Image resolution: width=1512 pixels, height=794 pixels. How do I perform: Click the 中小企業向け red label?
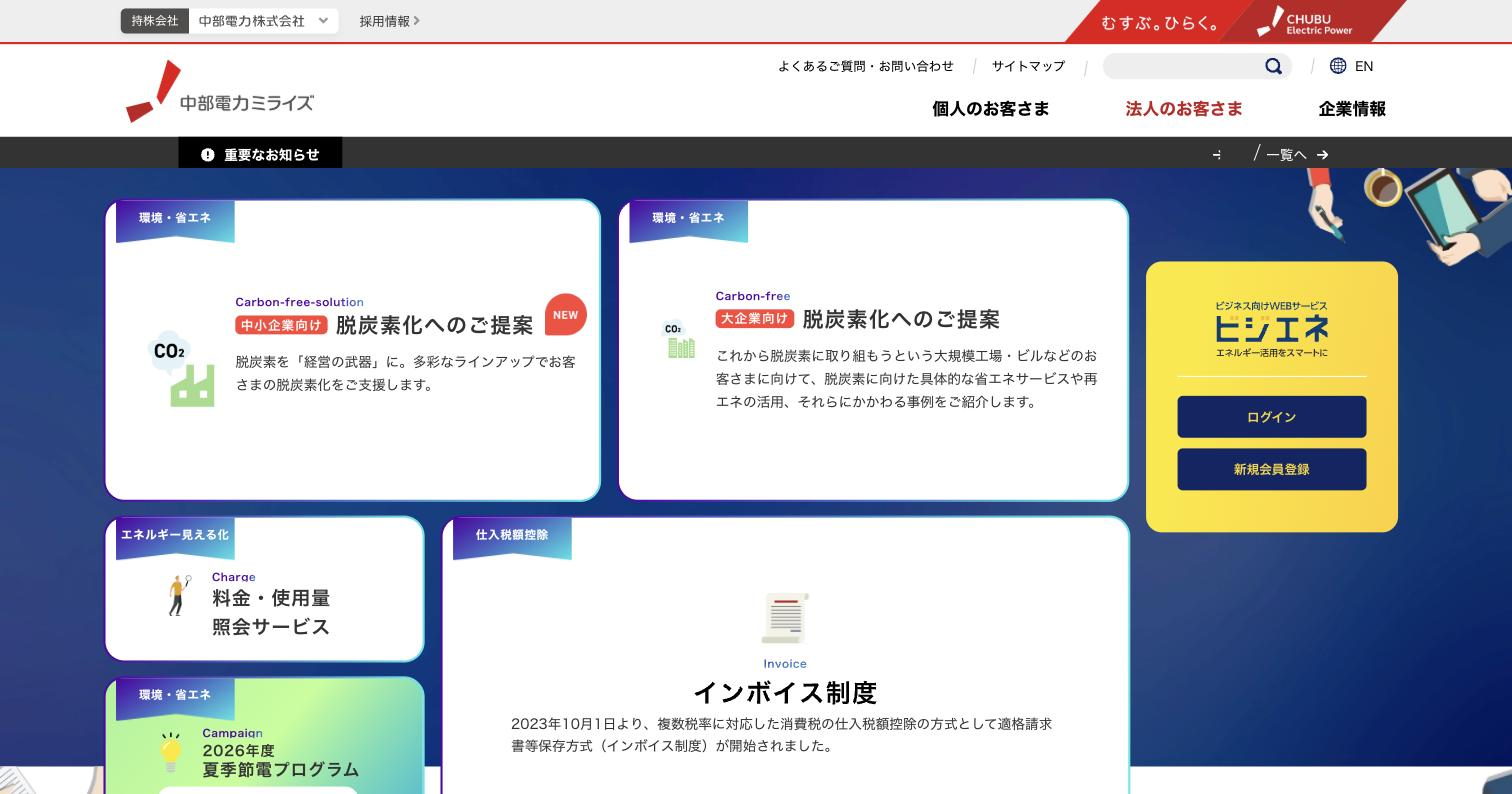click(281, 325)
